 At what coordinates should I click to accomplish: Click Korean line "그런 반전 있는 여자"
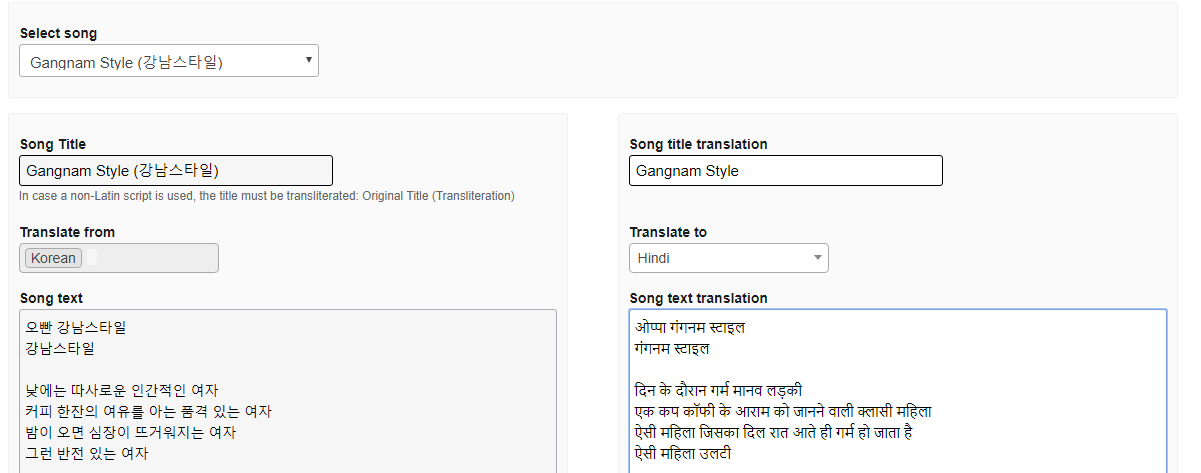87,454
